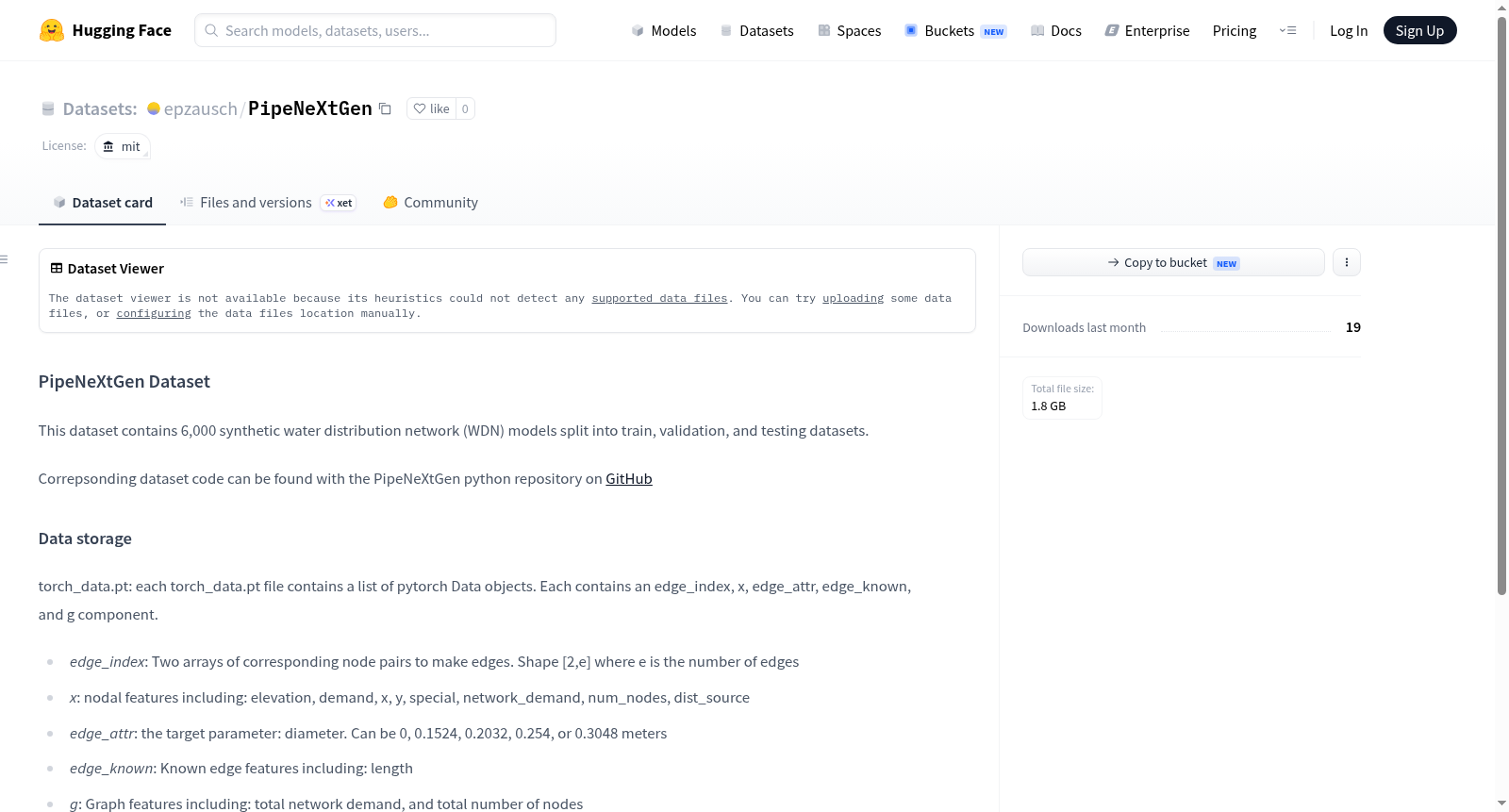Visit the Enterprise page

1147,30
